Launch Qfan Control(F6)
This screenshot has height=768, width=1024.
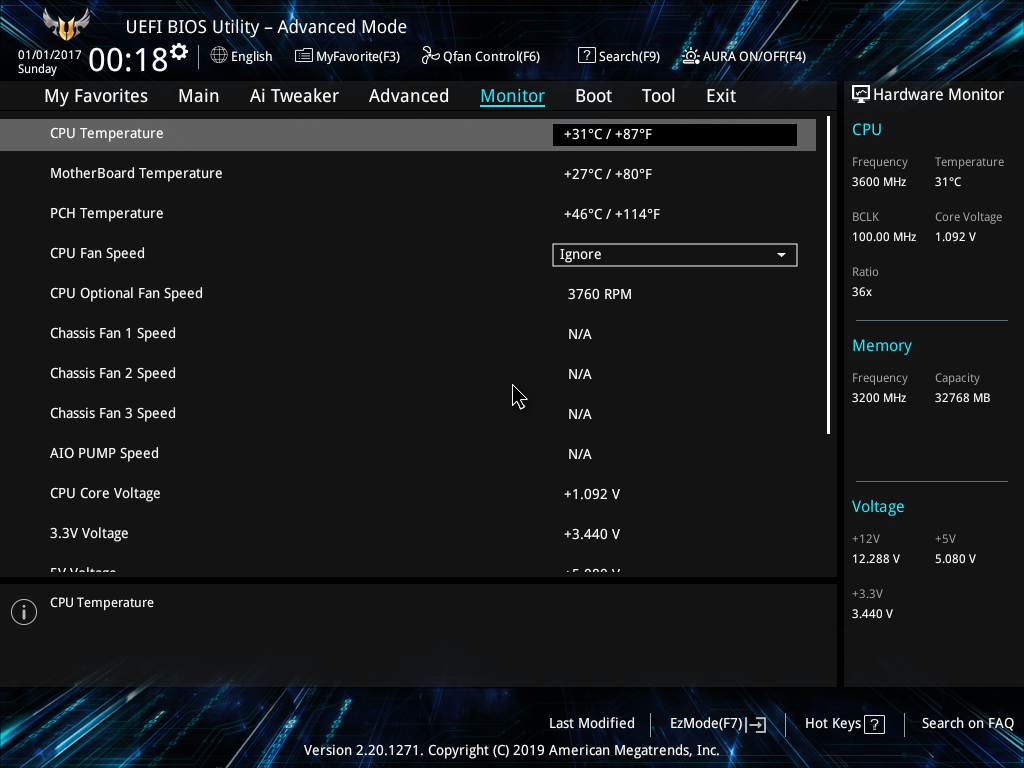click(481, 56)
